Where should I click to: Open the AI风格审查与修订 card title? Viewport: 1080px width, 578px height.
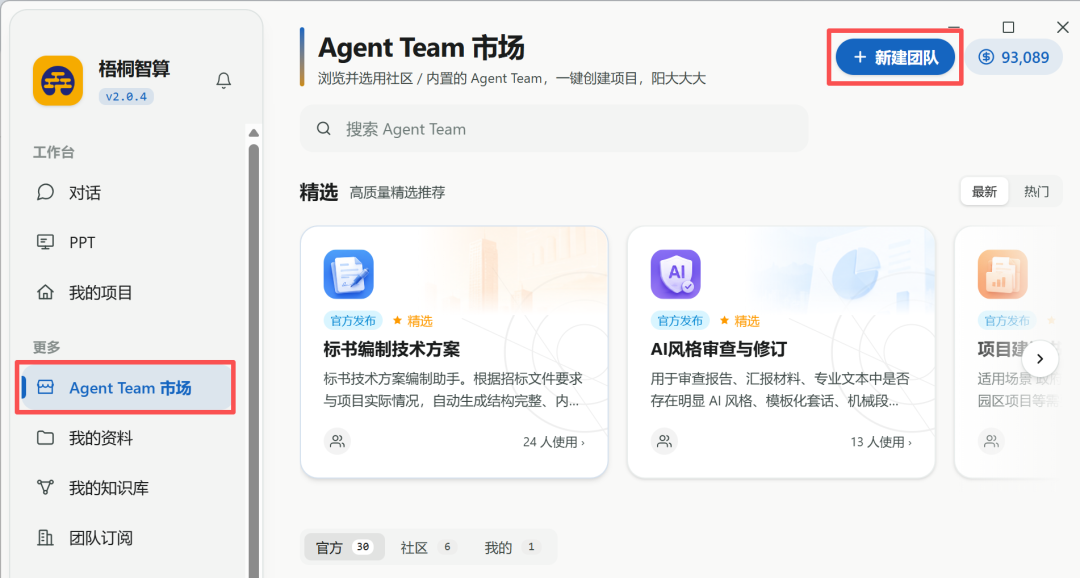tap(719, 349)
